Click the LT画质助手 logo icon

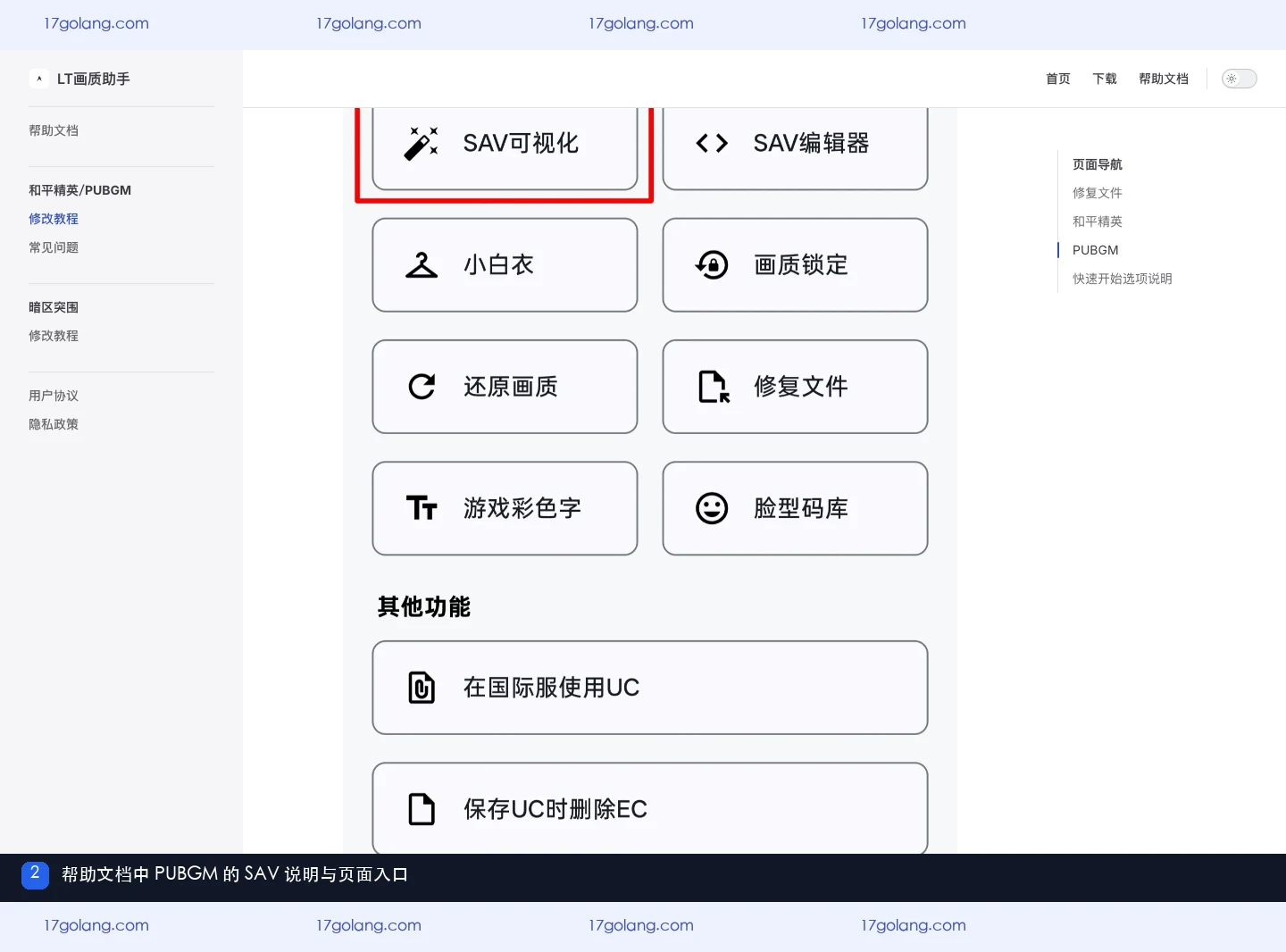39,79
